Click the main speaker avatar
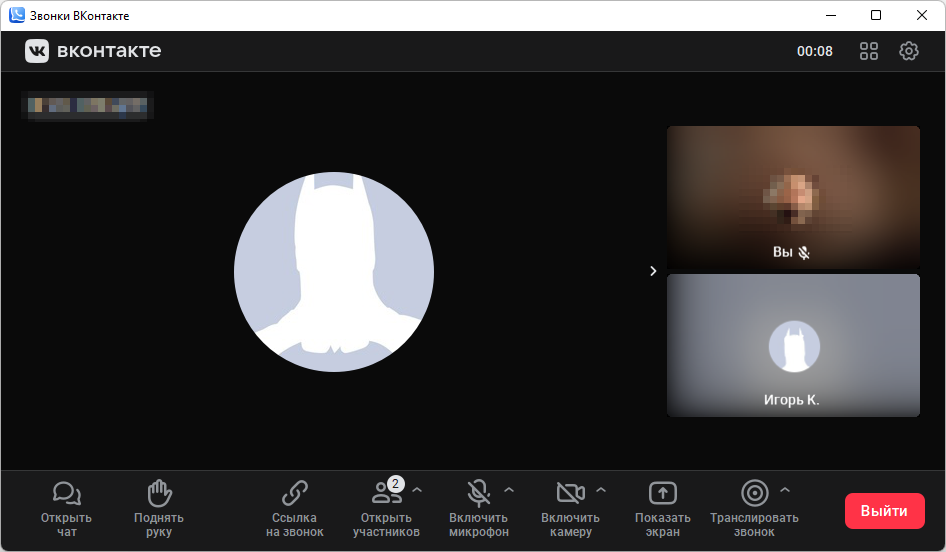Viewport: 946px width, 552px height. (x=334, y=272)
